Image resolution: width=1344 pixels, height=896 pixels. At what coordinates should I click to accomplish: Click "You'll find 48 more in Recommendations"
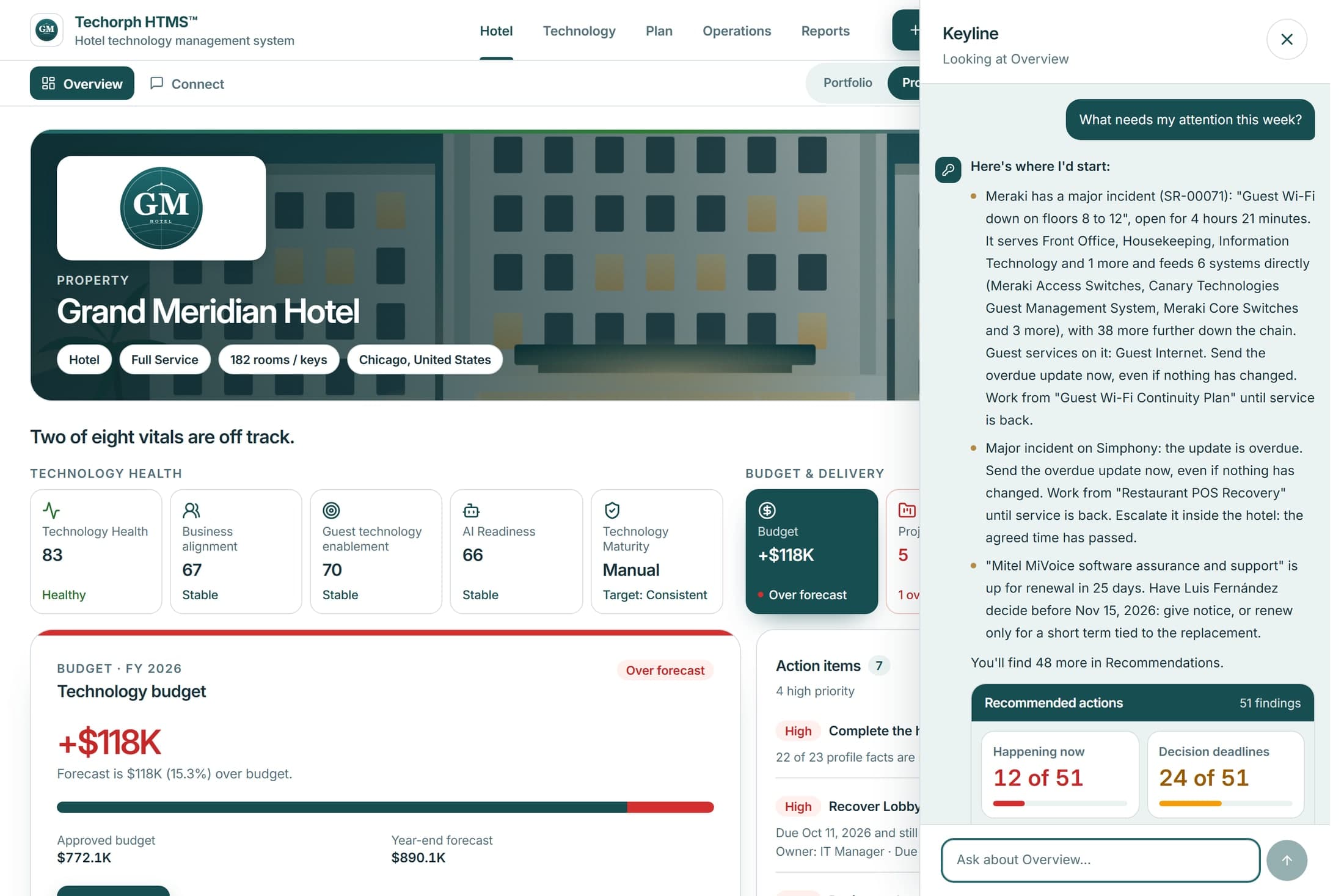tap(1097, 663)
